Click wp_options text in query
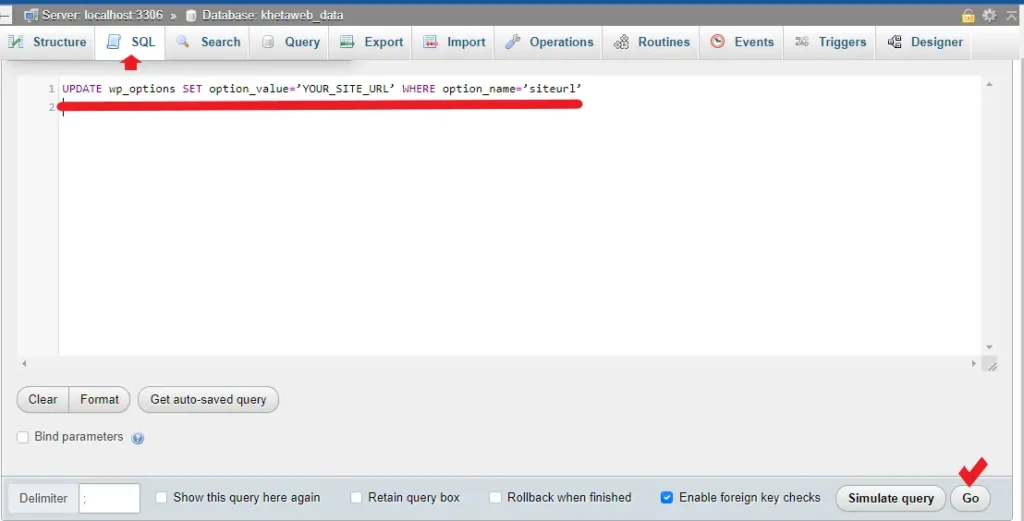Image resolution: width=1024 pixels, height=521 pixels. coord(142,89)
